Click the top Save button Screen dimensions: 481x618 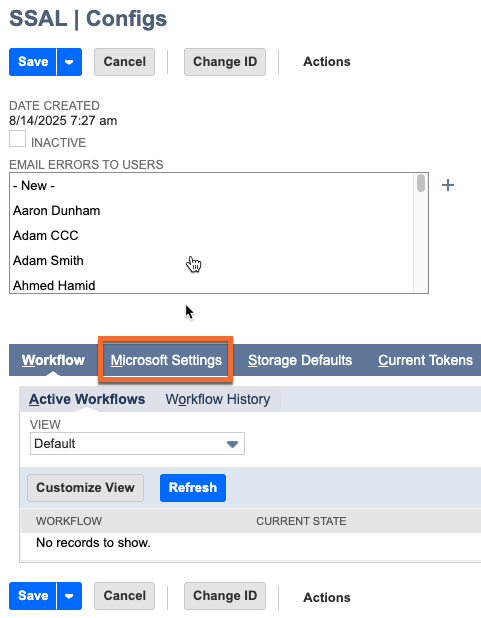click(33, 62)
